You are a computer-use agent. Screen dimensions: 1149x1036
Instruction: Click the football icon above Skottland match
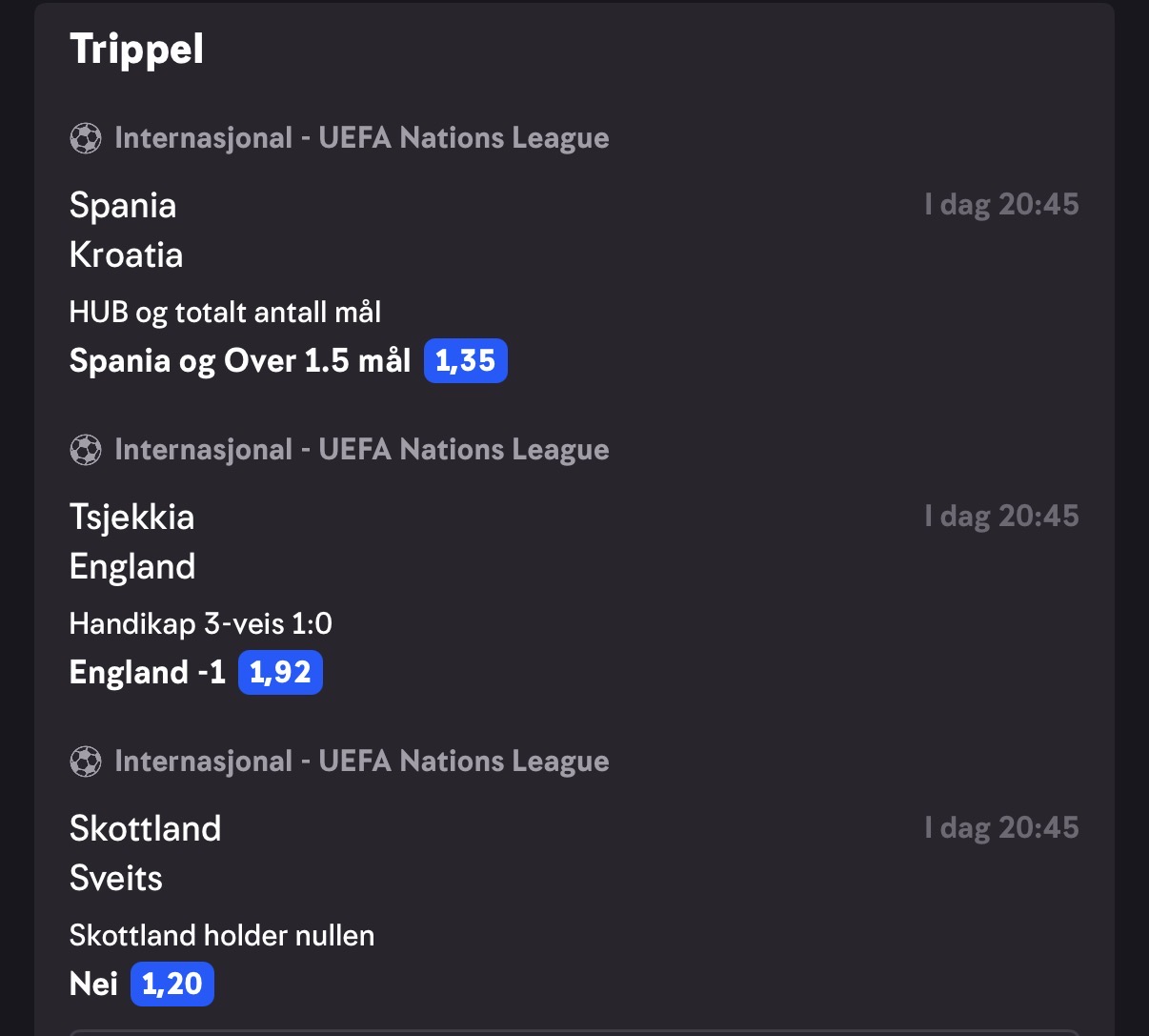86,762
